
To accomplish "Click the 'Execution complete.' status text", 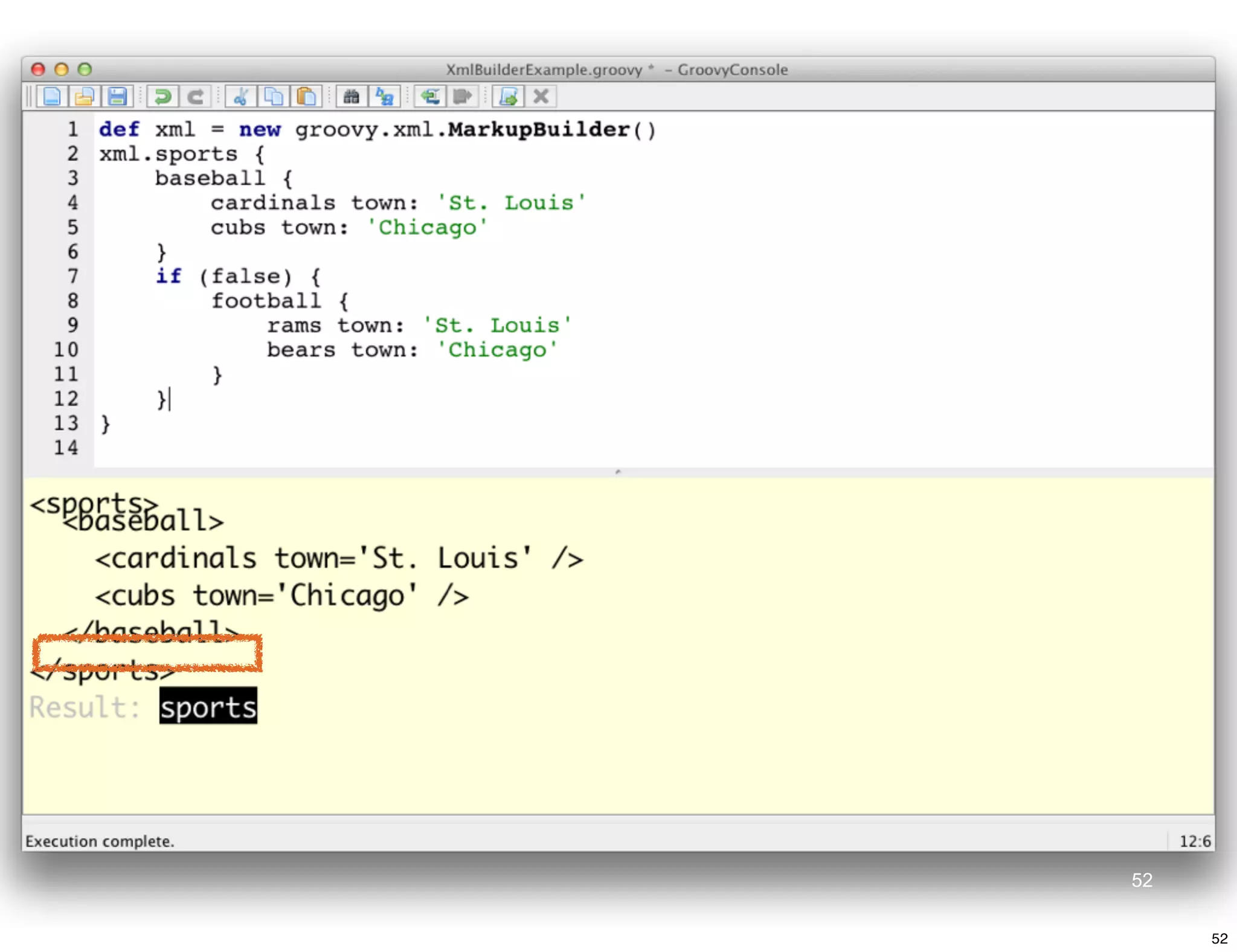I will [100, 841].
